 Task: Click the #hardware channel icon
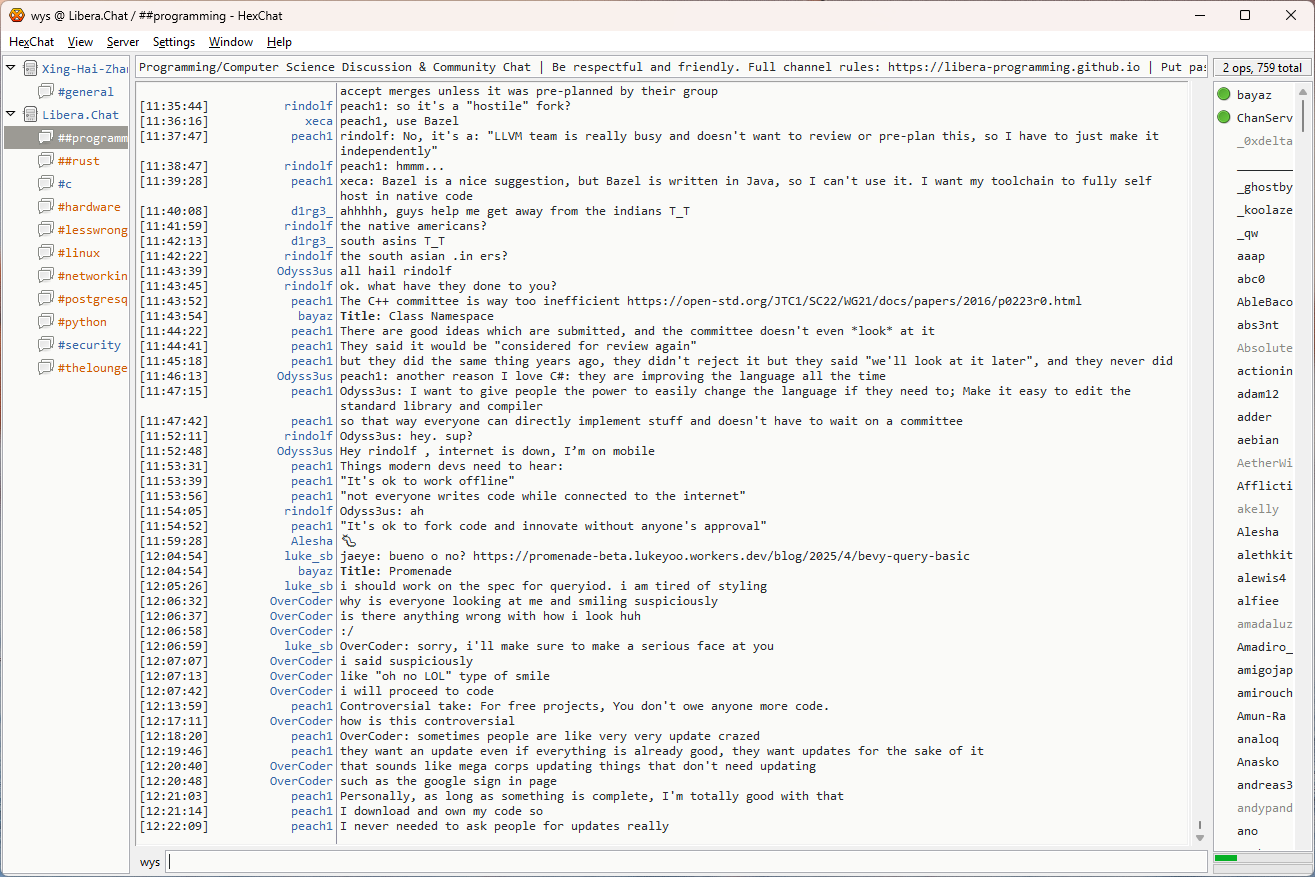coord(46,207)
